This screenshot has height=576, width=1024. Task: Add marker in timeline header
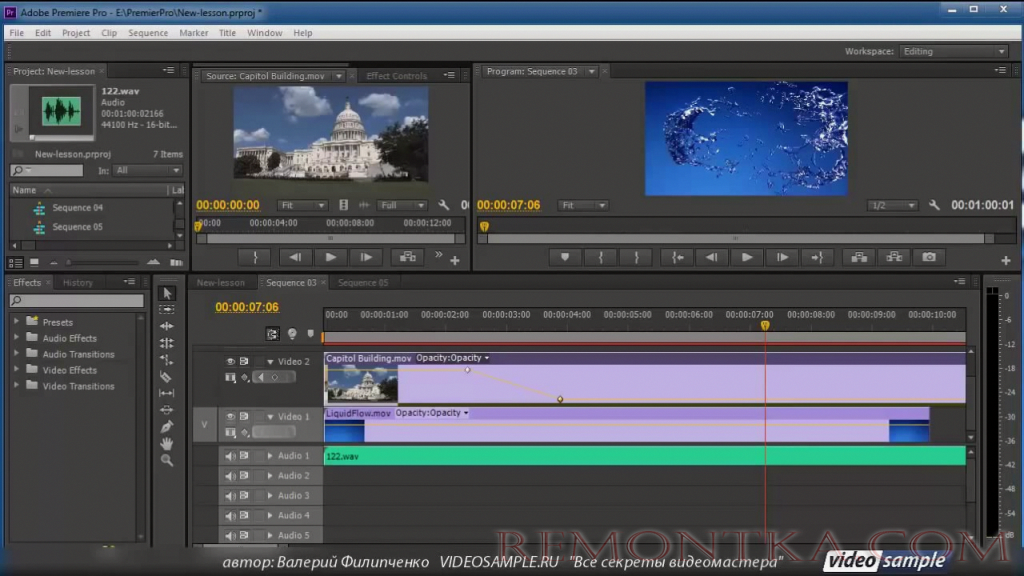[x=310, y=334]
